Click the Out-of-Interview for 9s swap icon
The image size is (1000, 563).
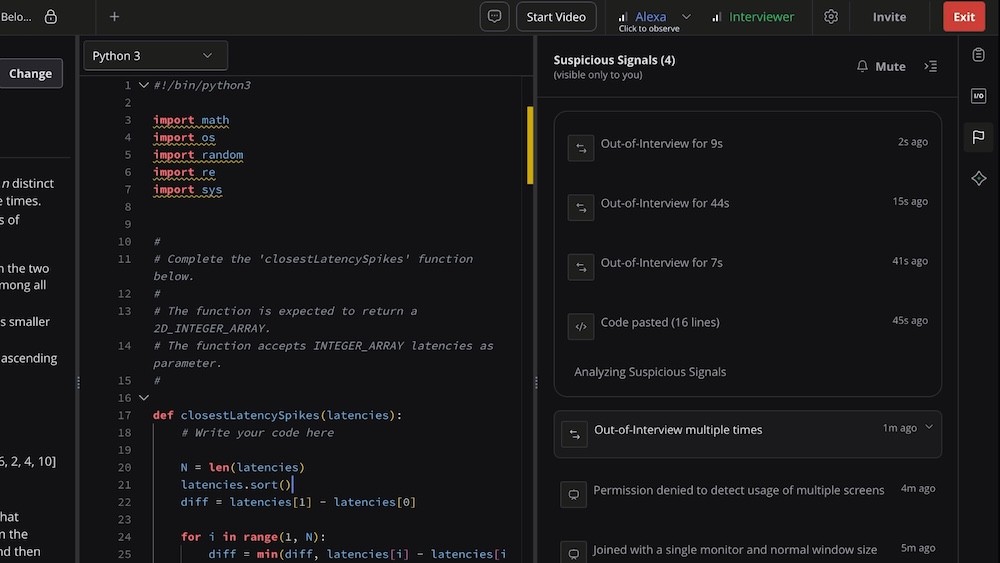pos(581,148)
